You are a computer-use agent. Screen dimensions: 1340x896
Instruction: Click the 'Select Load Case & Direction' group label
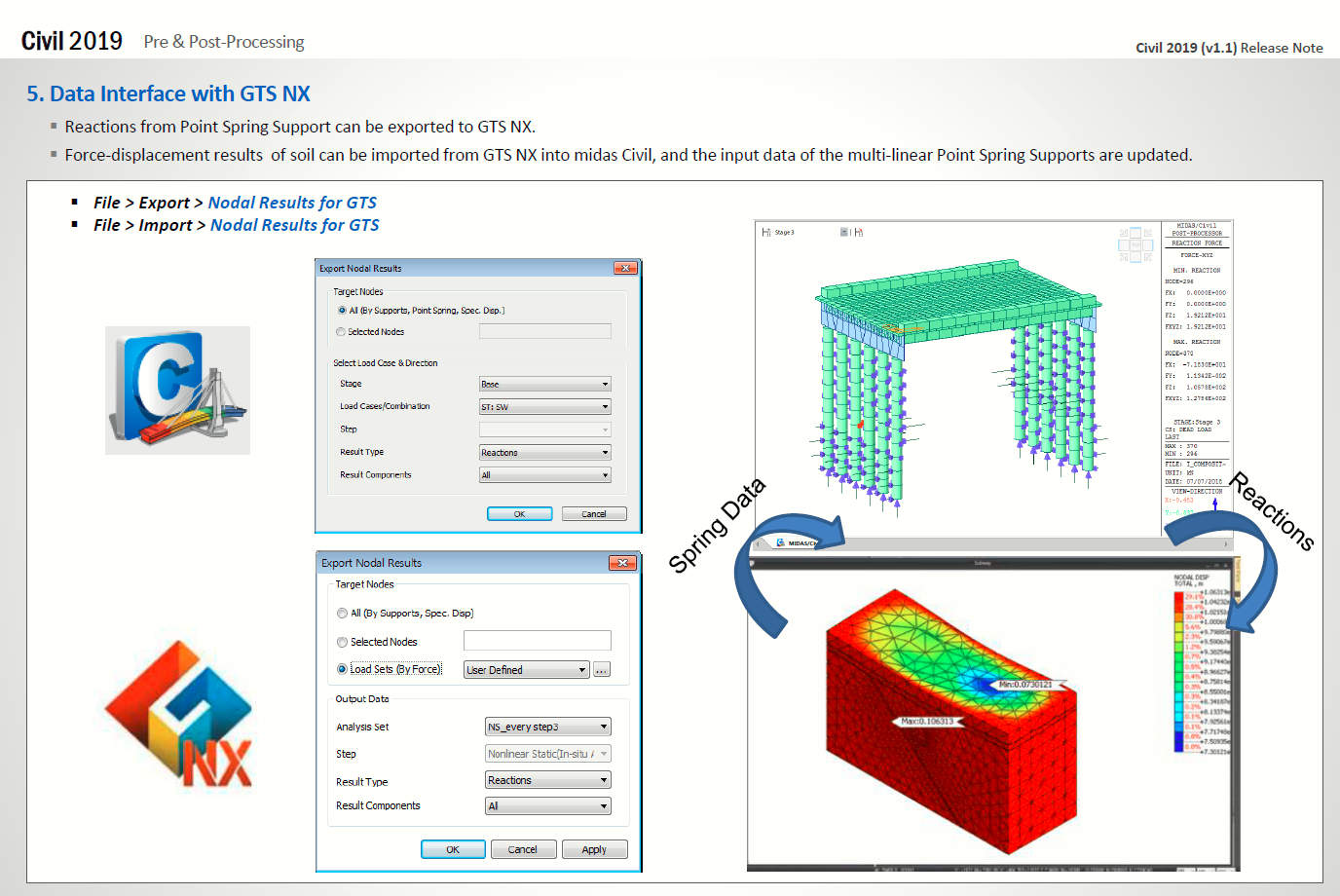[x=386, y=363]
